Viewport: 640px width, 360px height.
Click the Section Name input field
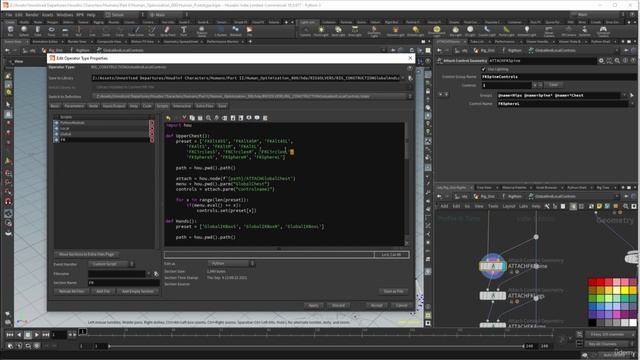pos(123,282)
